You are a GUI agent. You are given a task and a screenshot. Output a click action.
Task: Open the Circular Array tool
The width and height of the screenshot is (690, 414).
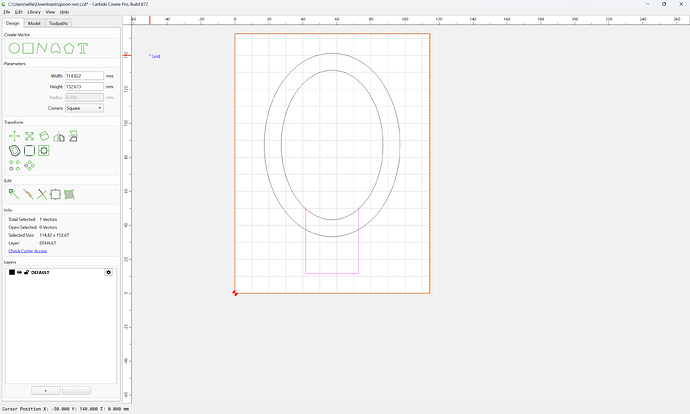click(x=29, y=165)
